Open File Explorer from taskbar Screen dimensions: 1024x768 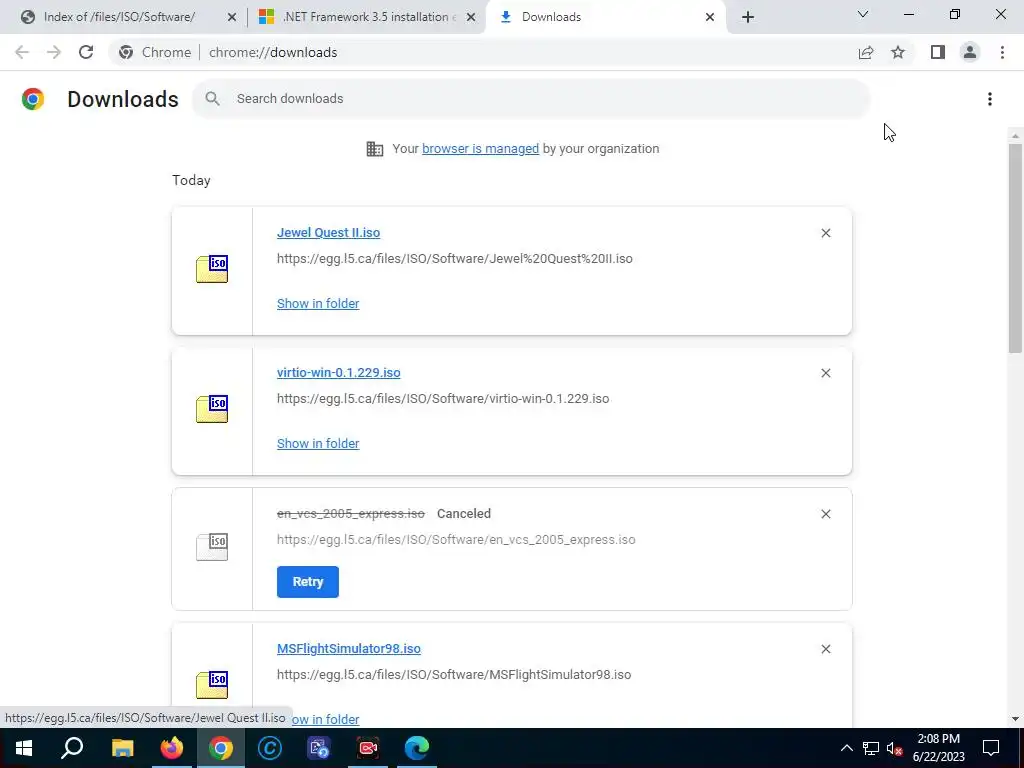[122, 748]
